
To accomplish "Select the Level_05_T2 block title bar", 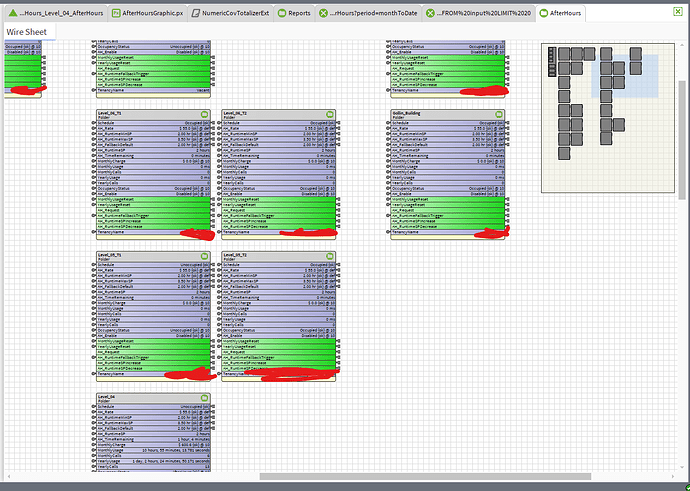I will point(279,256).
